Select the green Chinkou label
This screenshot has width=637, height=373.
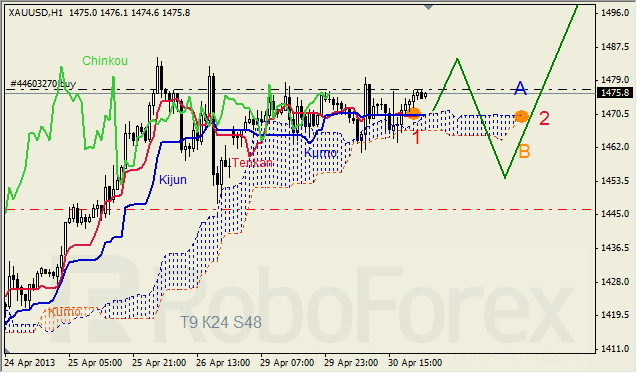(x=105, y=61)
